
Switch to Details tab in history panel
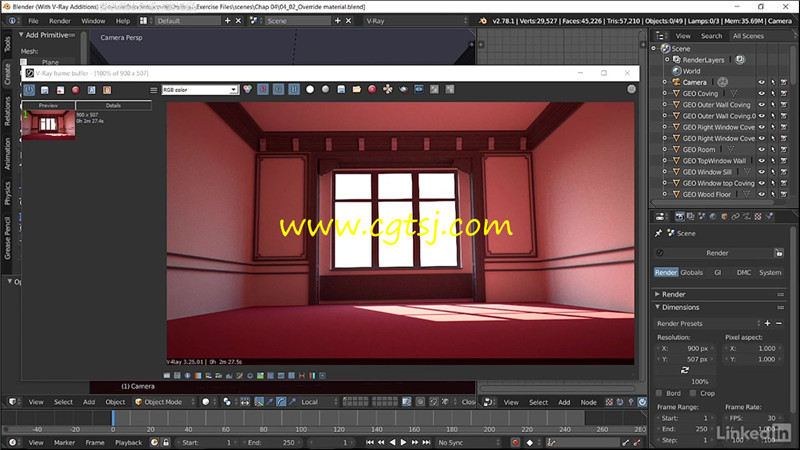coord(113,106)
